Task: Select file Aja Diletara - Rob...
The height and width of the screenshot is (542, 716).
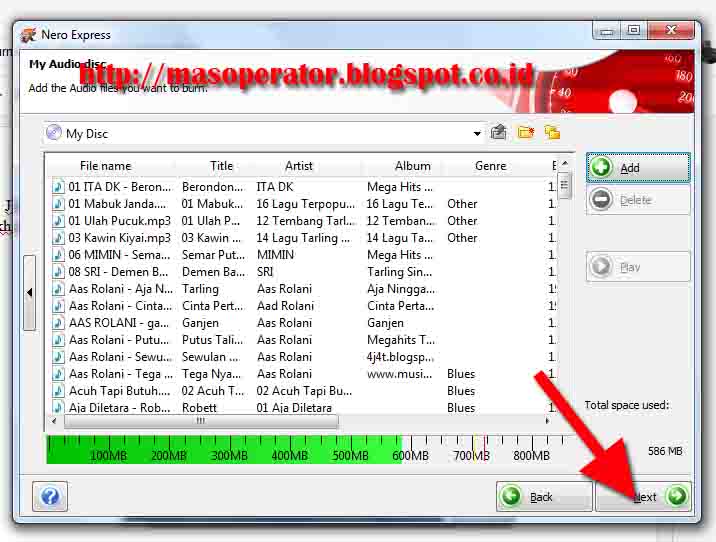Action: coord(119,407)
